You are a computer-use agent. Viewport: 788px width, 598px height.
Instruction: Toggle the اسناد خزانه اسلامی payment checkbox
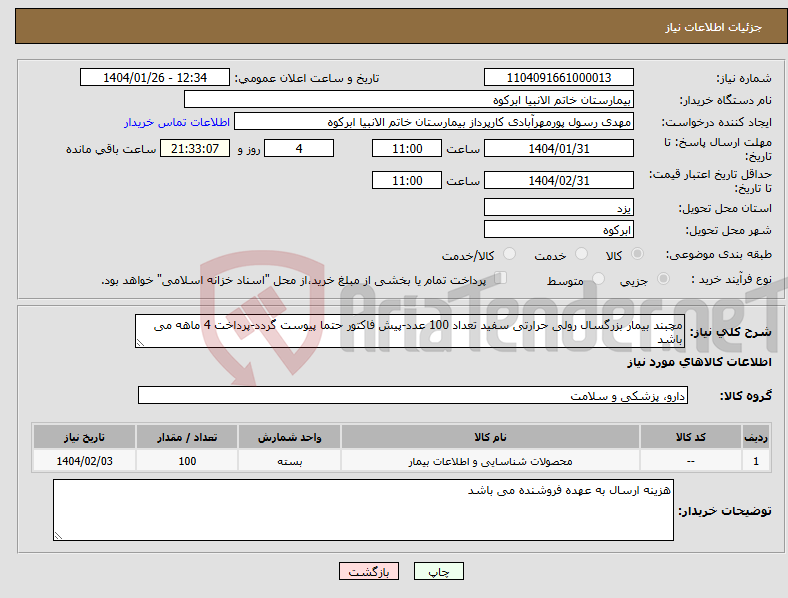tap(500, 278)
